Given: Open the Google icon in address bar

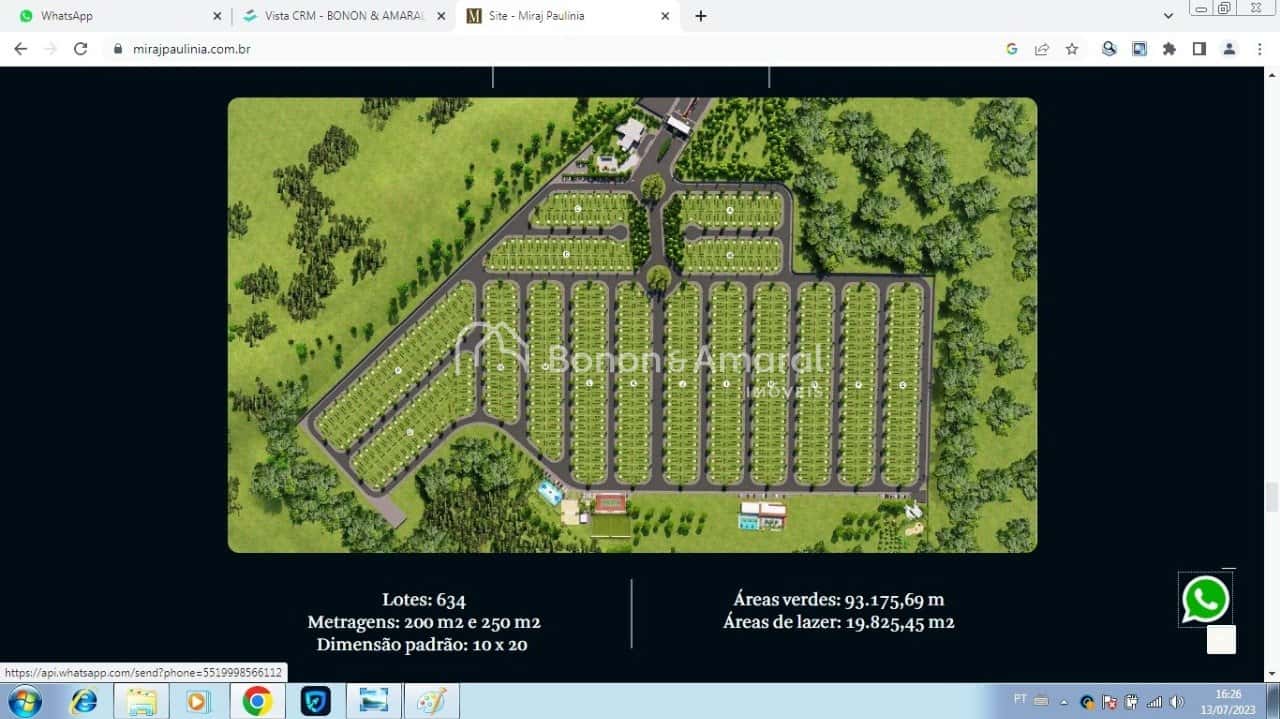Looking at the screenshot, I should pyautogui.click(x=1012, y=49).
